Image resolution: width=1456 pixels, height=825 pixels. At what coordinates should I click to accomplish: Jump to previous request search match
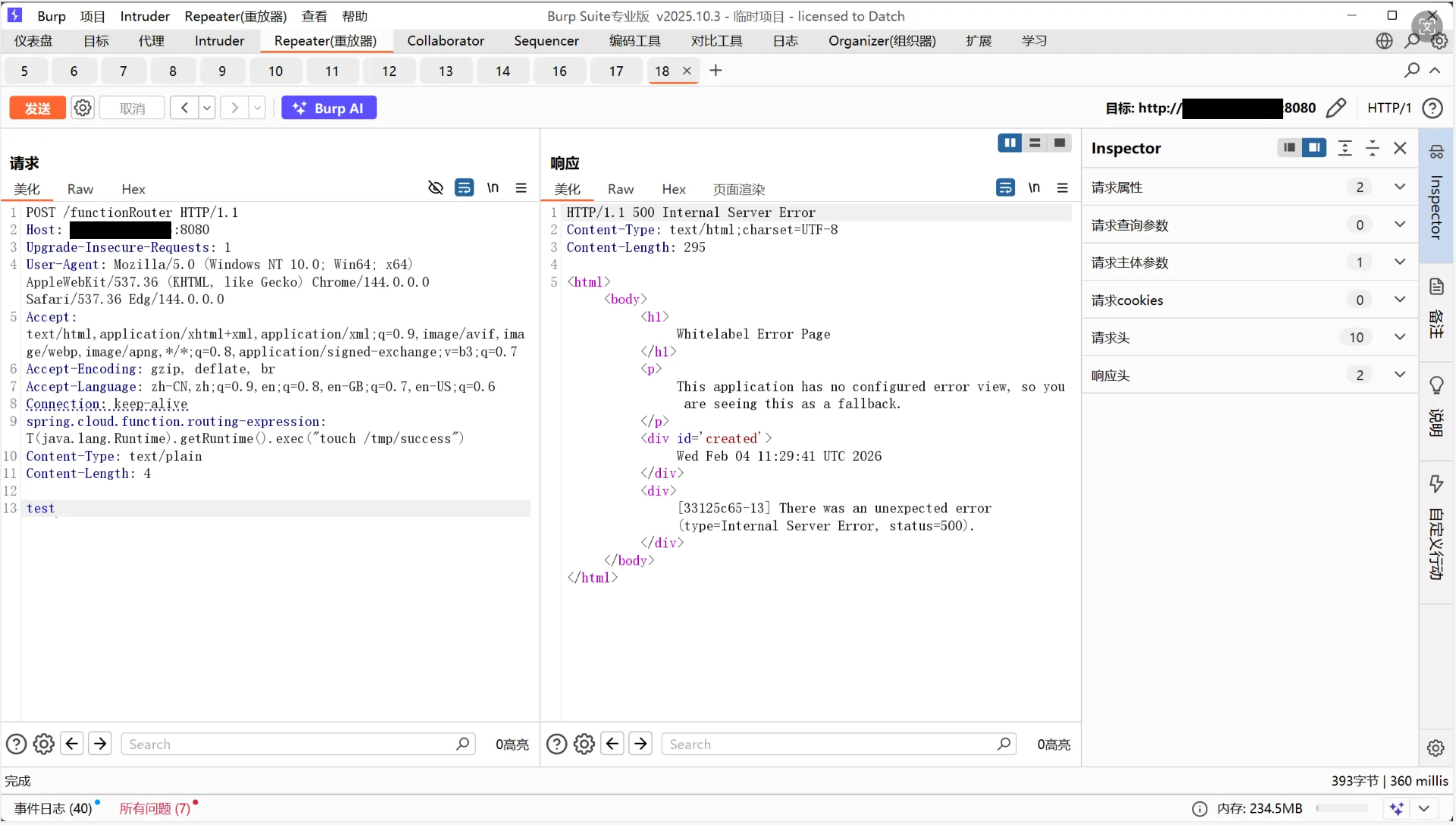click(x=72, y=744)
